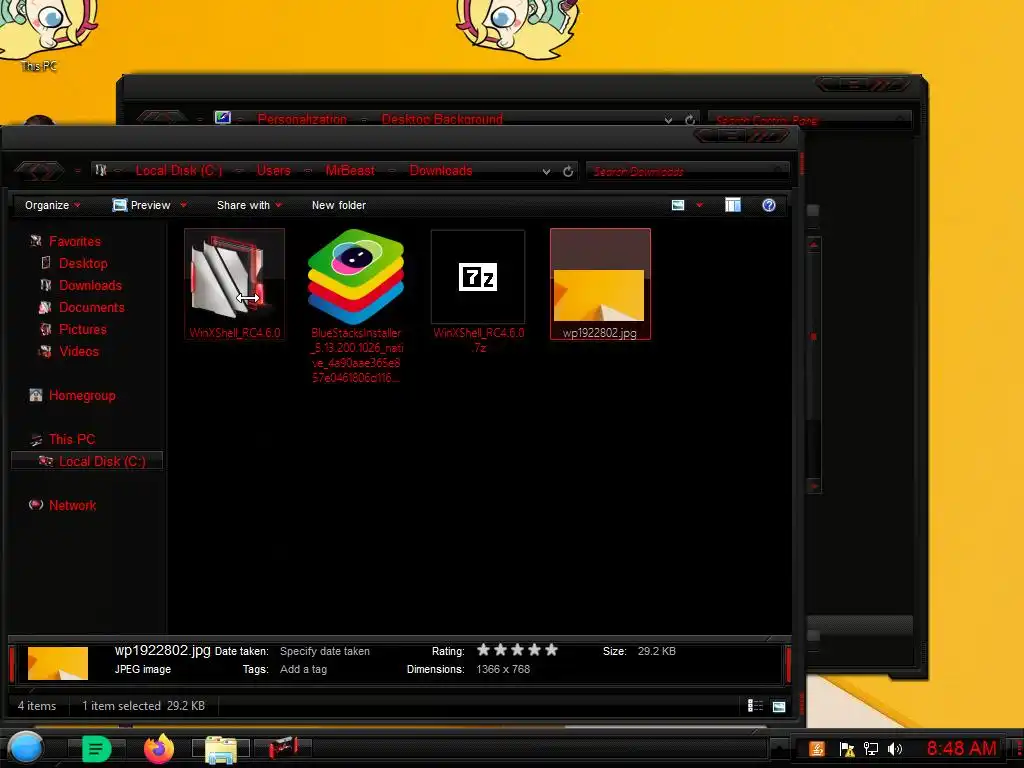The height and width of the screenshot is (768, 1024).
Task: Click Specify date taken field
Action: (x=325, y=651)
